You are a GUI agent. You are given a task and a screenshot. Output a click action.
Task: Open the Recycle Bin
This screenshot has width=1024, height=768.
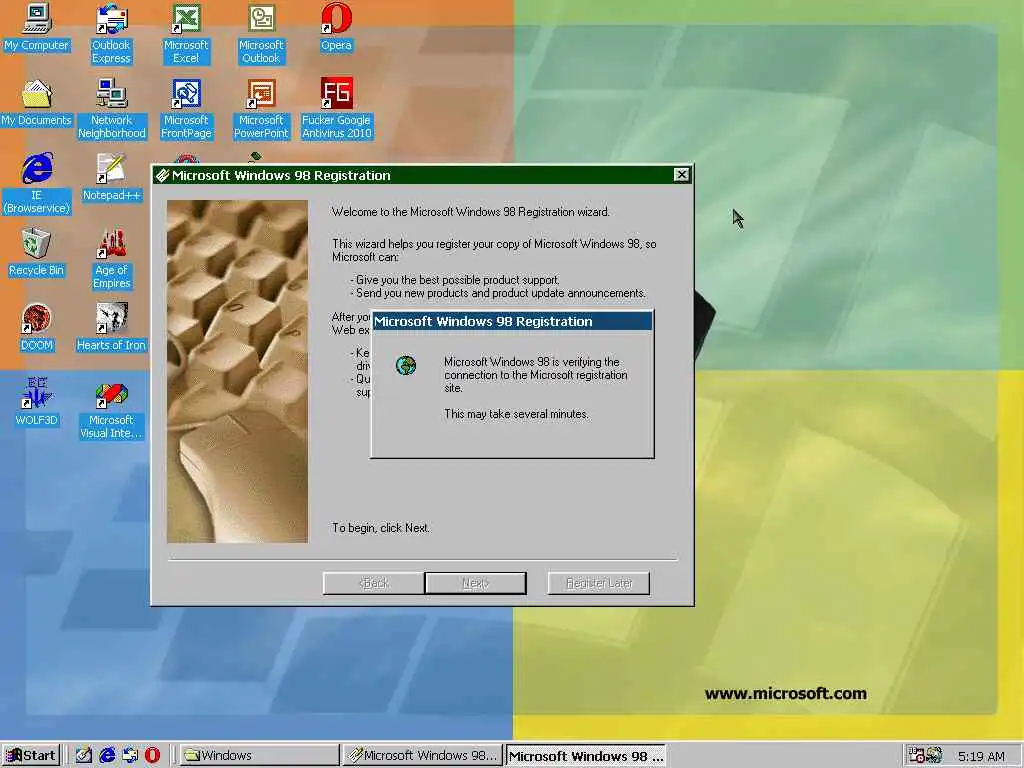tap(37, 252)
